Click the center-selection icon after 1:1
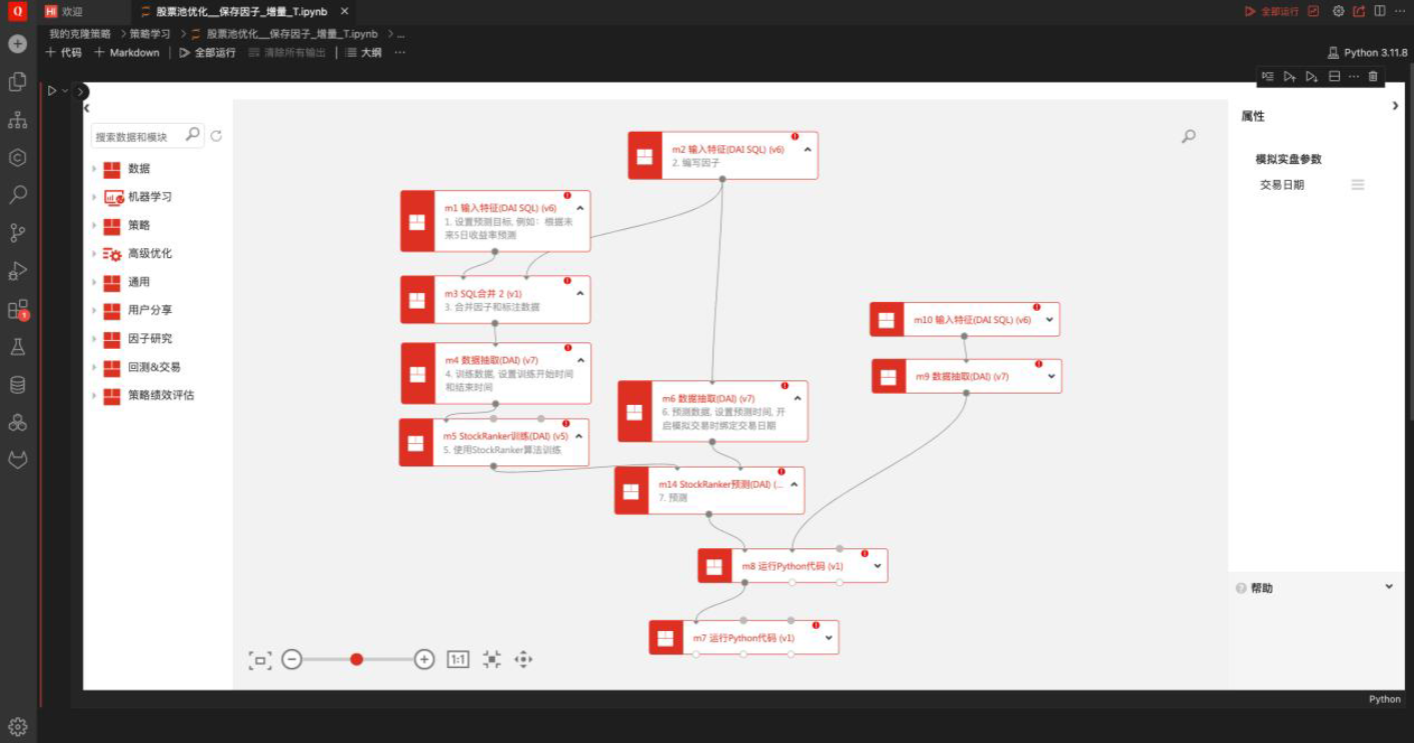Viewport: 1414px width, 743px height. click(x=491, y=659)
